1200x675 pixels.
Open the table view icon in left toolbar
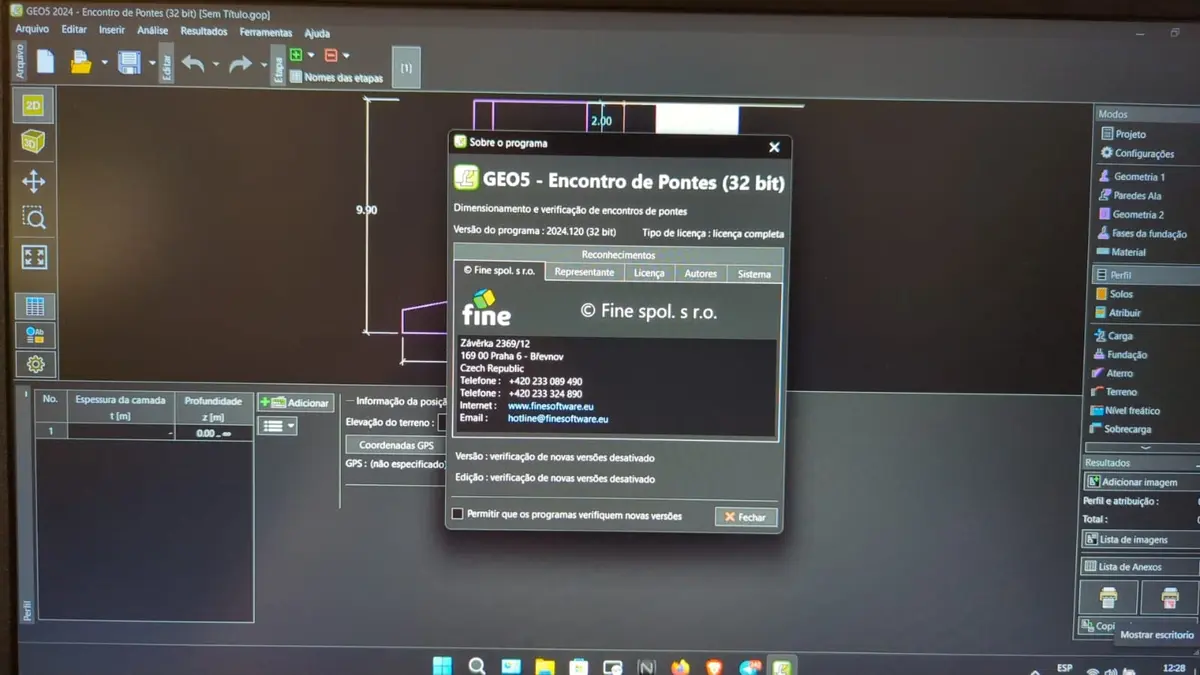coord(35,306)
